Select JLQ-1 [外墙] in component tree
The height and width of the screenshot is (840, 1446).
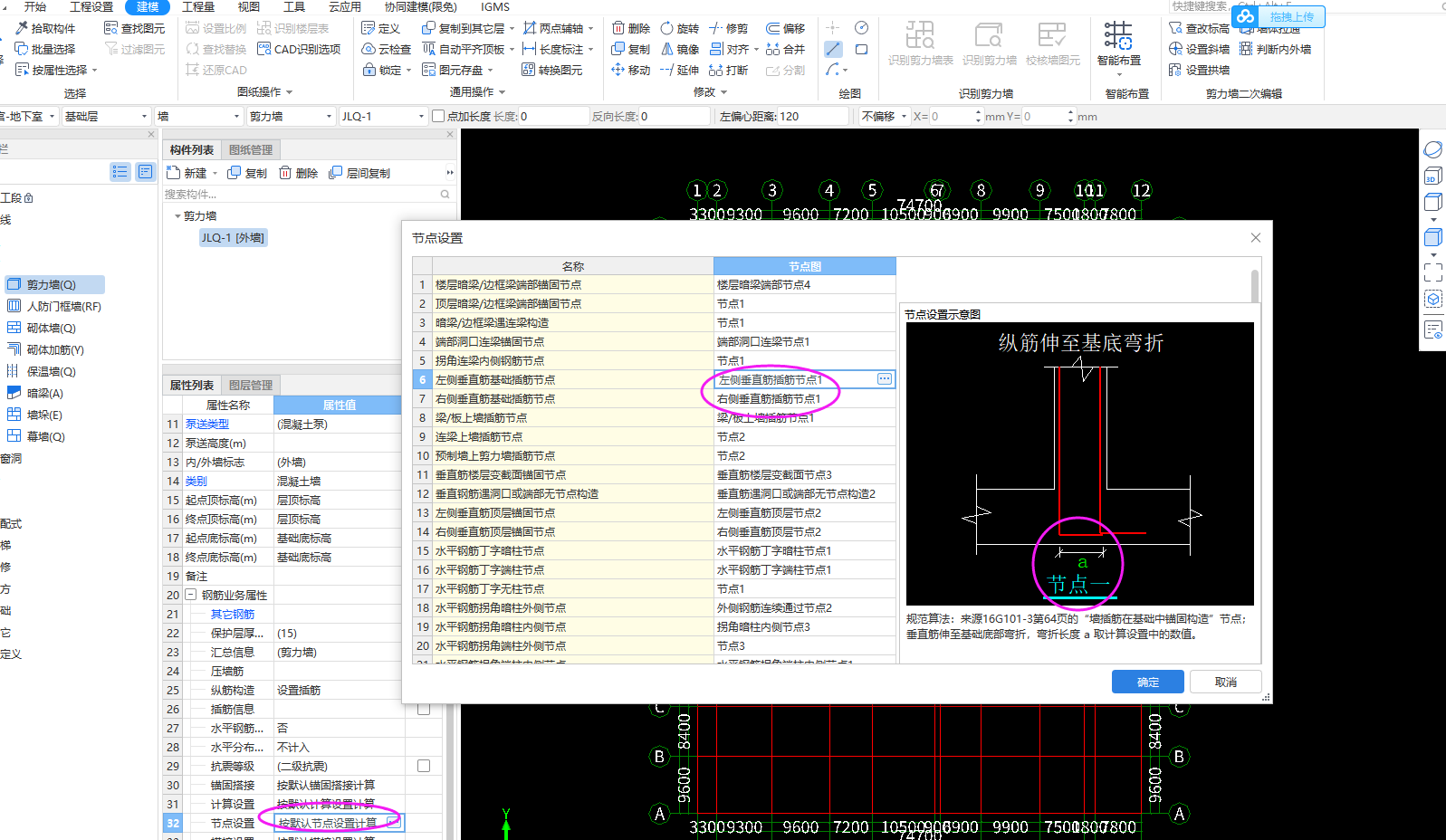coord(233,238)
